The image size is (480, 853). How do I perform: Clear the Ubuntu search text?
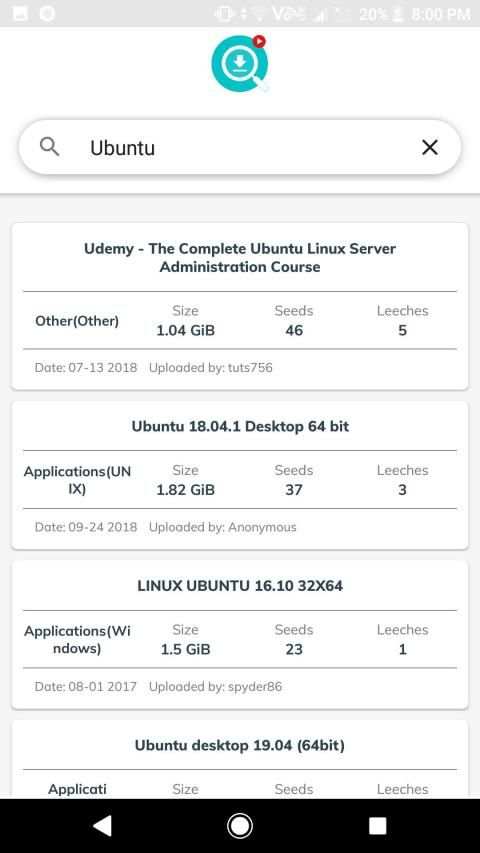pos(430,147)
